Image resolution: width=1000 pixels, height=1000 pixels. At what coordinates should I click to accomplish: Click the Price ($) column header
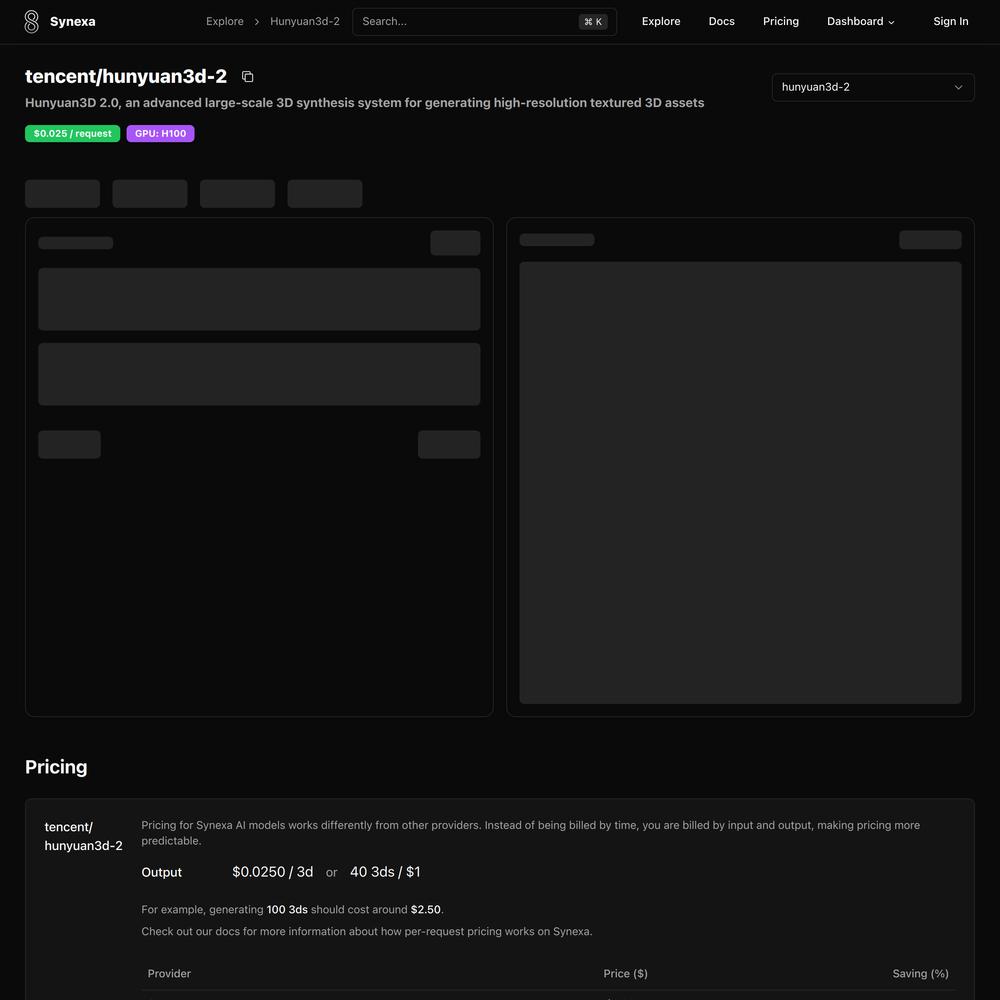(x=625, y=973)
